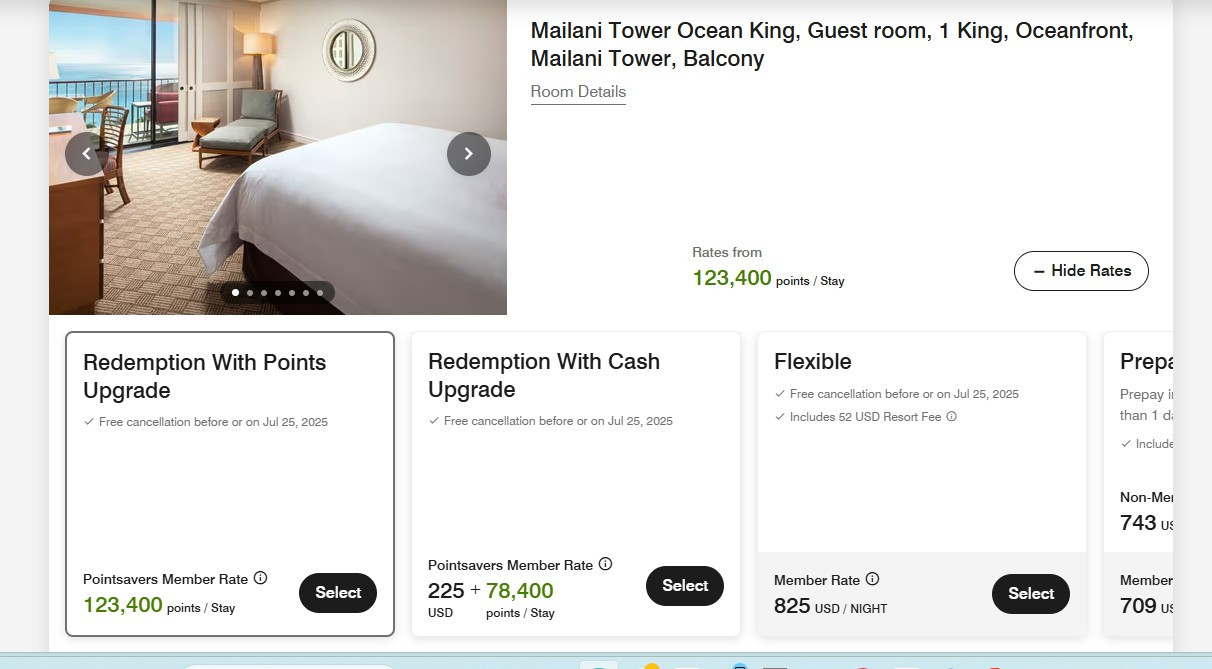Select the Flexible 825 USD rate
Screen dimensions: 1212x669
click(x=1031, y=594)
